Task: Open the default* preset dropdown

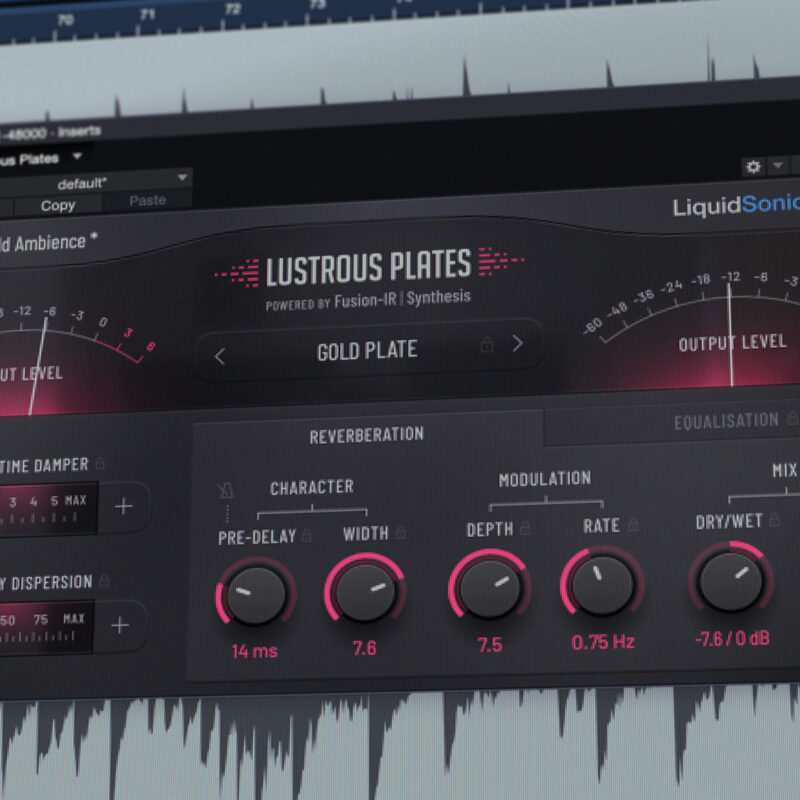Action: 96,181
